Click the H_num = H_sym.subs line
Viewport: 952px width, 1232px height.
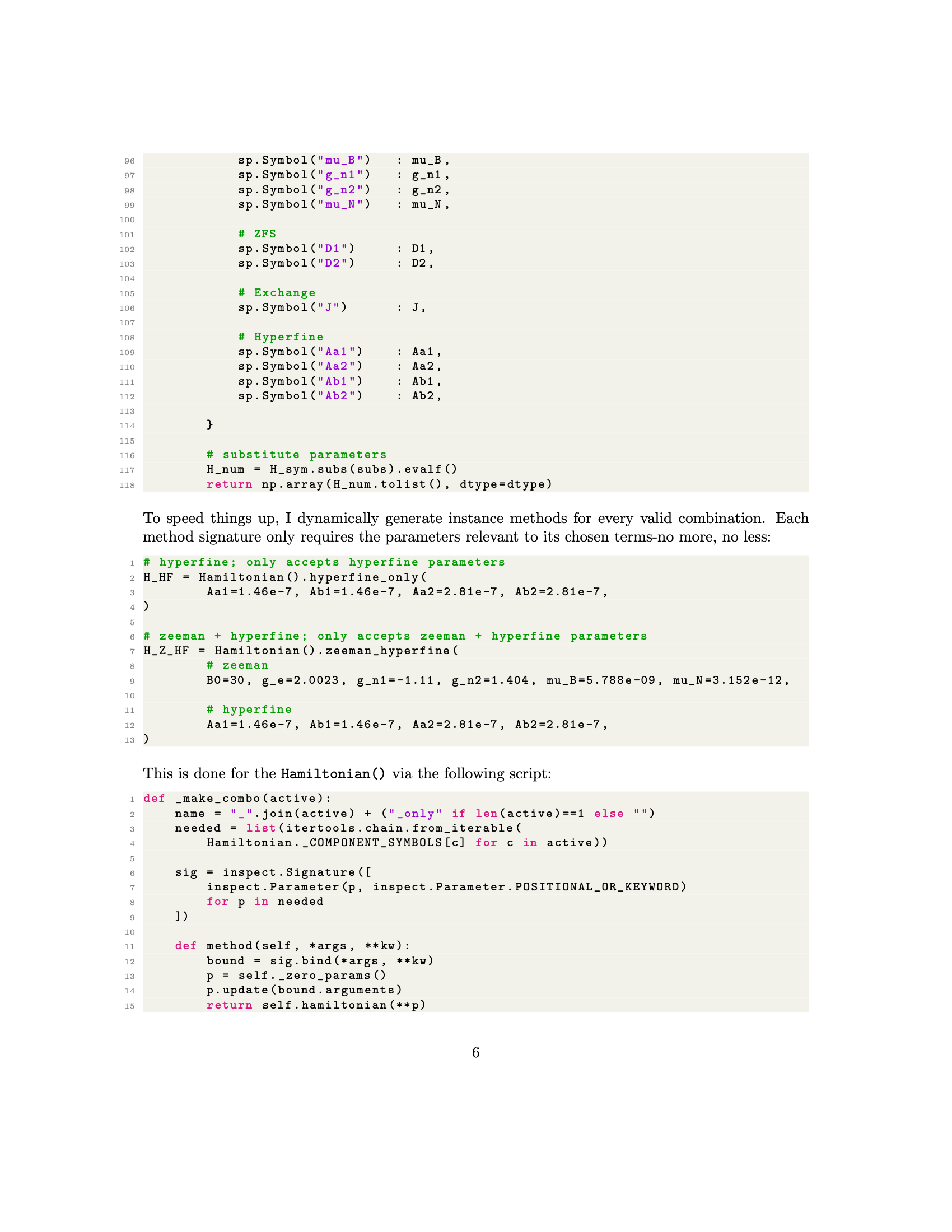(x=332, y=469)
